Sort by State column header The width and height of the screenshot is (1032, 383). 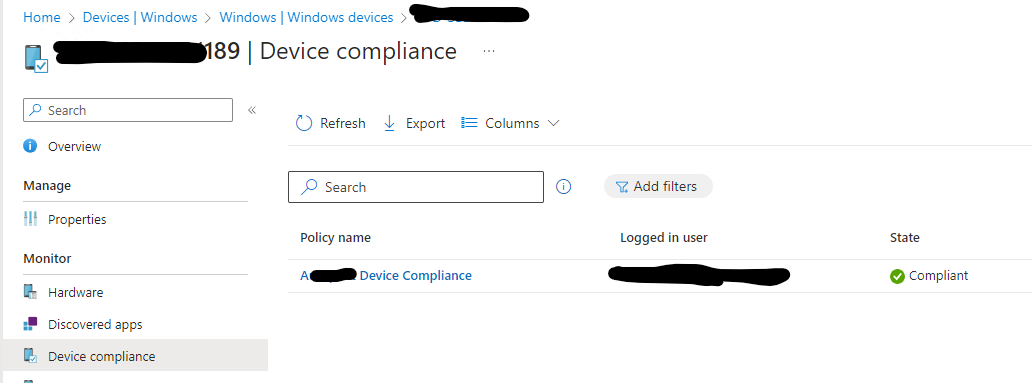[904, 238]
